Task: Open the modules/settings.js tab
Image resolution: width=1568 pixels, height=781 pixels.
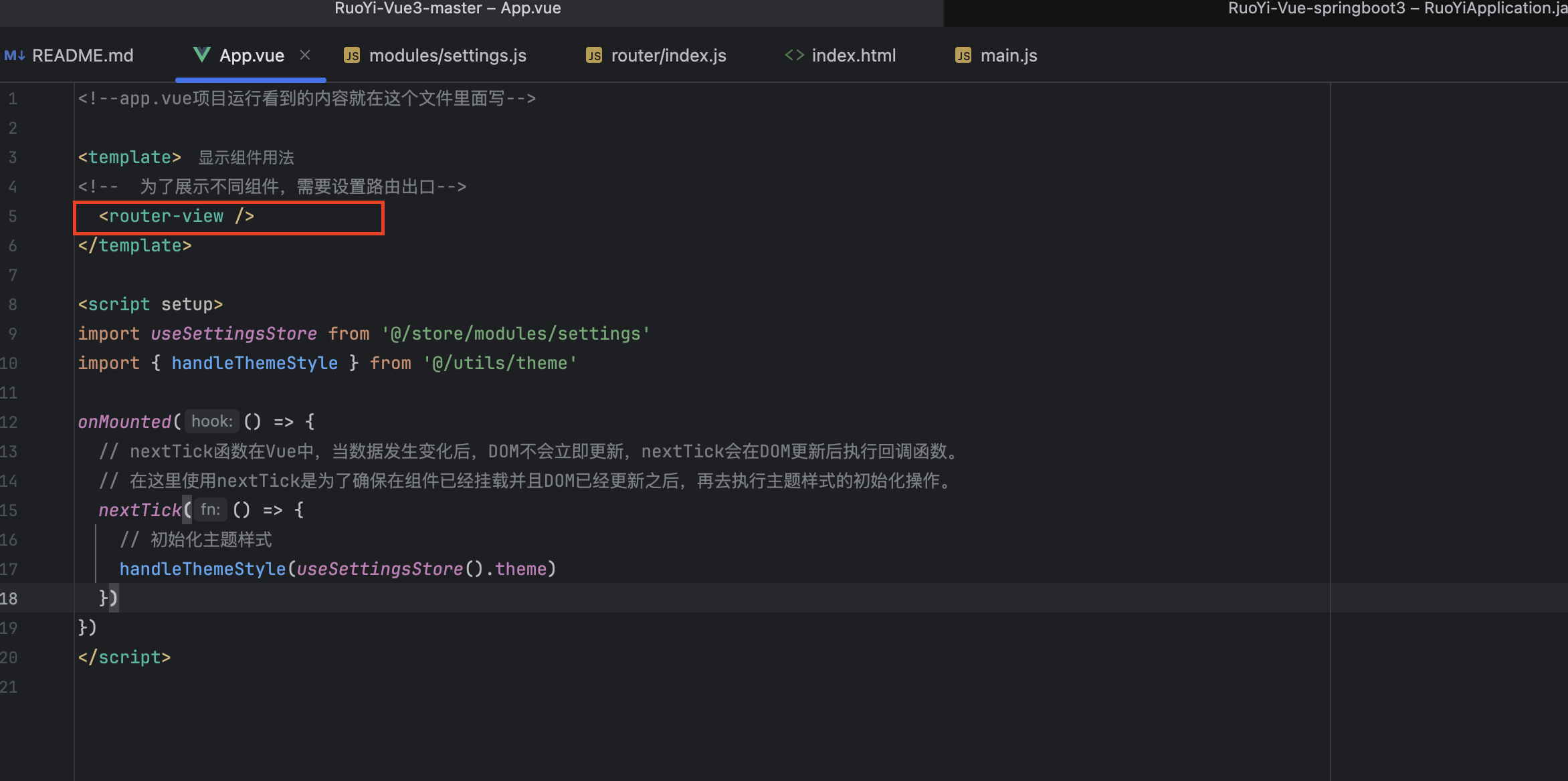Action: pyautogui.click(x=447, y=55)
